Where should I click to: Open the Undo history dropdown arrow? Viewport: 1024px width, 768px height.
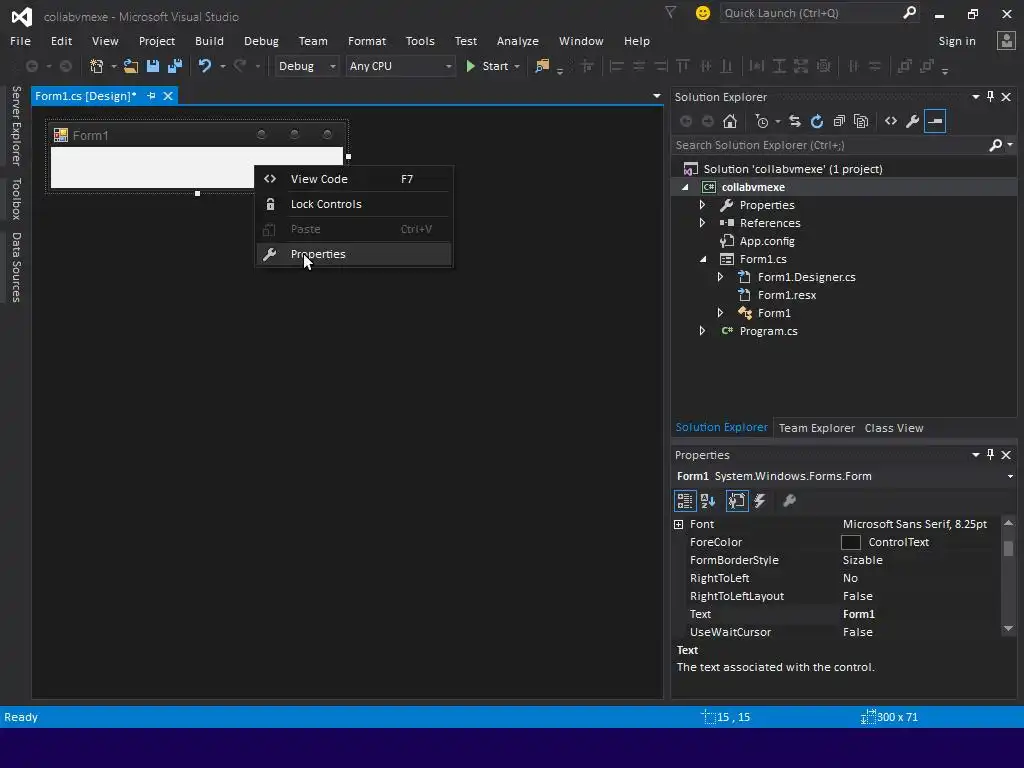223,67
